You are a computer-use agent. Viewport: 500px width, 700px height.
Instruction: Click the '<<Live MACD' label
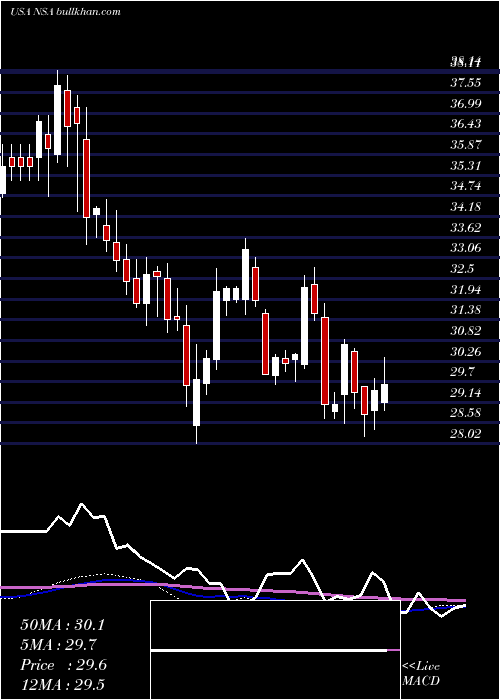[x=421, y=674]
